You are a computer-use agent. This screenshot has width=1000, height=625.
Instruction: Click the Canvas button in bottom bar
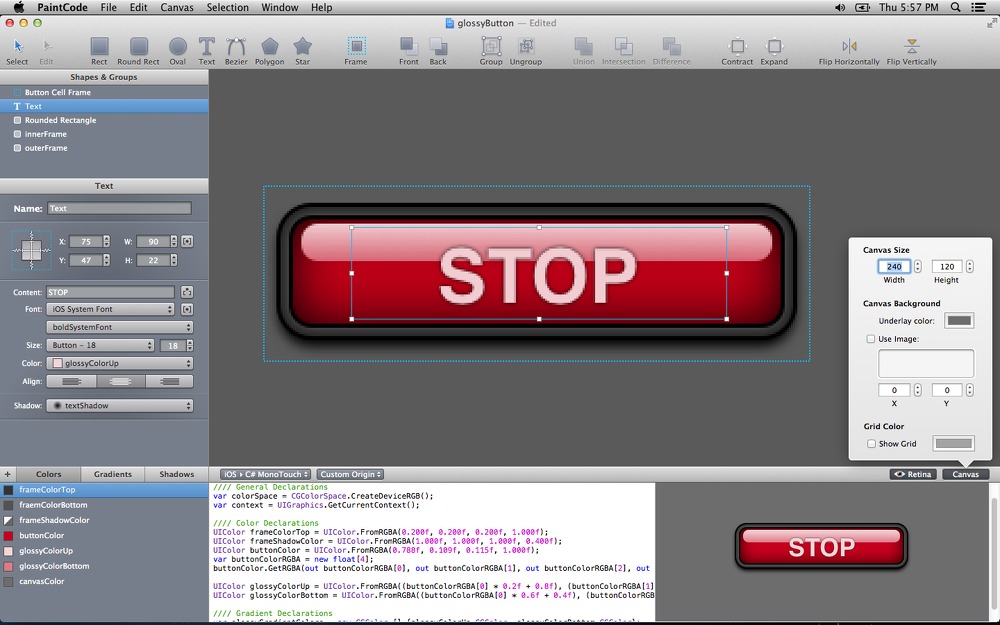[966, 474]
